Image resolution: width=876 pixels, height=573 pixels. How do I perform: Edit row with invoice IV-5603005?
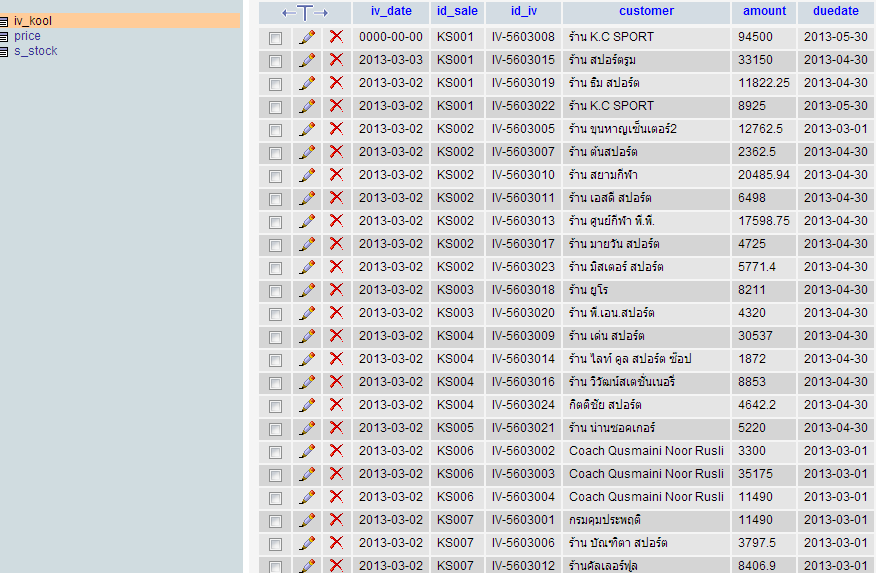point(307,129)
